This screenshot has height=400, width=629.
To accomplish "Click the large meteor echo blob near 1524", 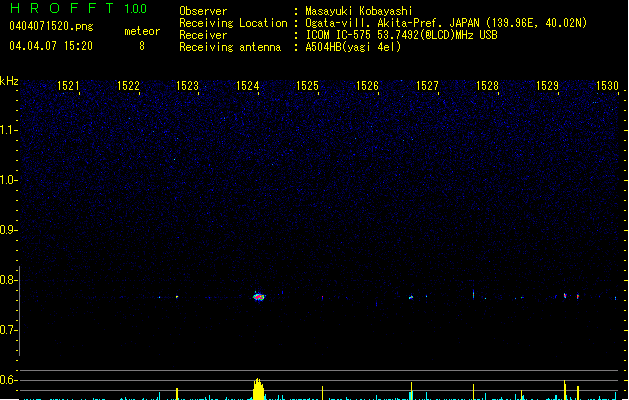I will click(259, 297).
